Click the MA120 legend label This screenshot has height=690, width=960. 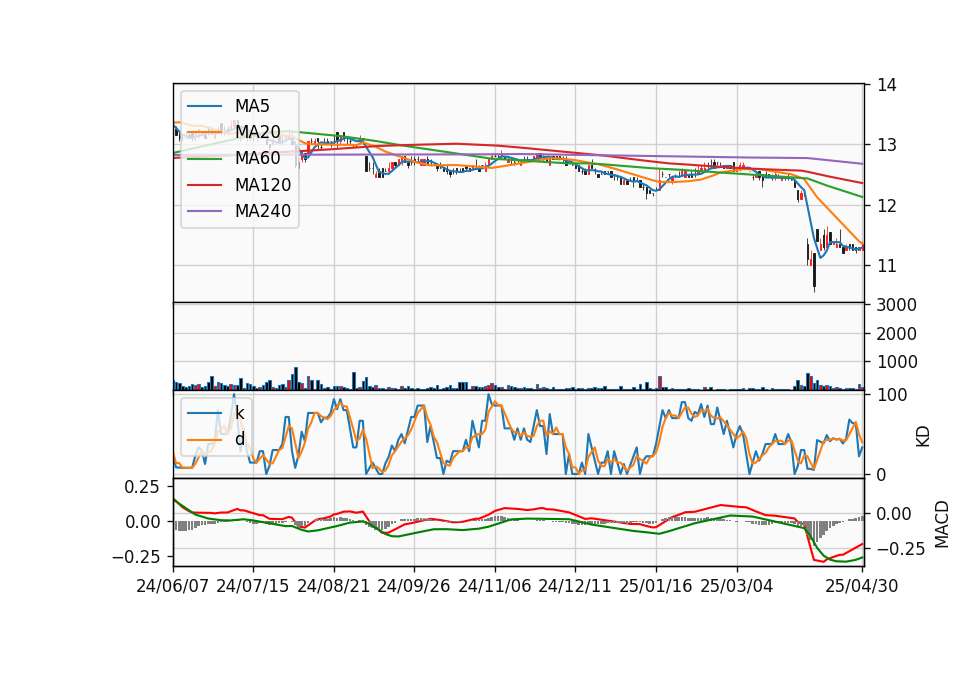coord(263,185)
